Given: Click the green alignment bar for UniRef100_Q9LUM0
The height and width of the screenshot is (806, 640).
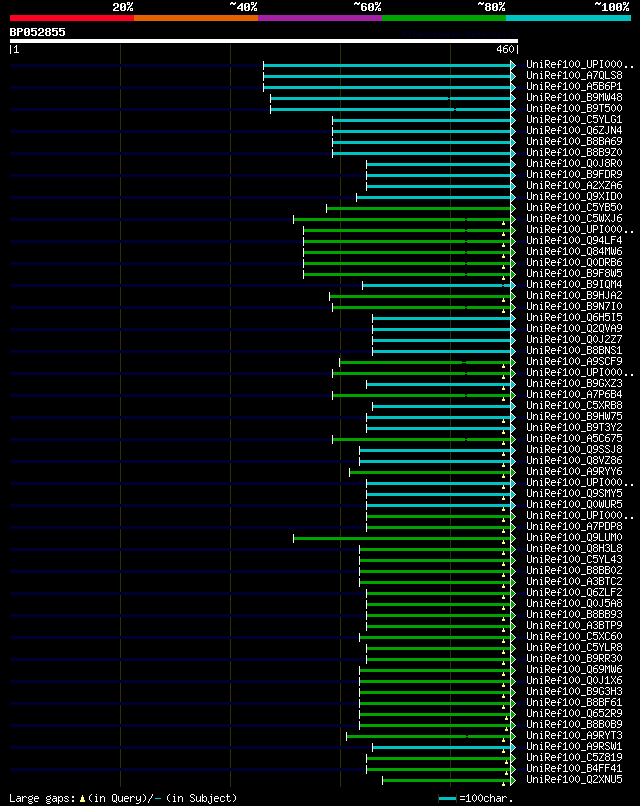Looking at the screenshot, I should point(402,539).
